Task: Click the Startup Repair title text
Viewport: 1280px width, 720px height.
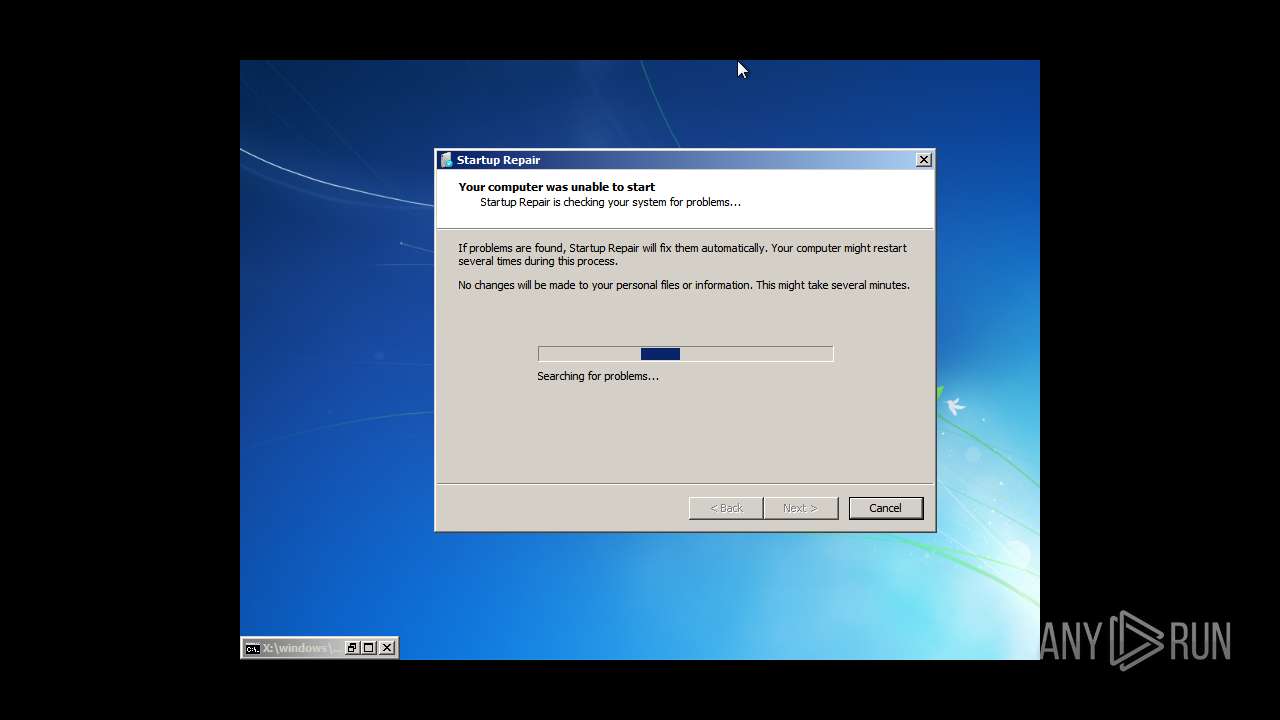Action: (x=498, y=160)
